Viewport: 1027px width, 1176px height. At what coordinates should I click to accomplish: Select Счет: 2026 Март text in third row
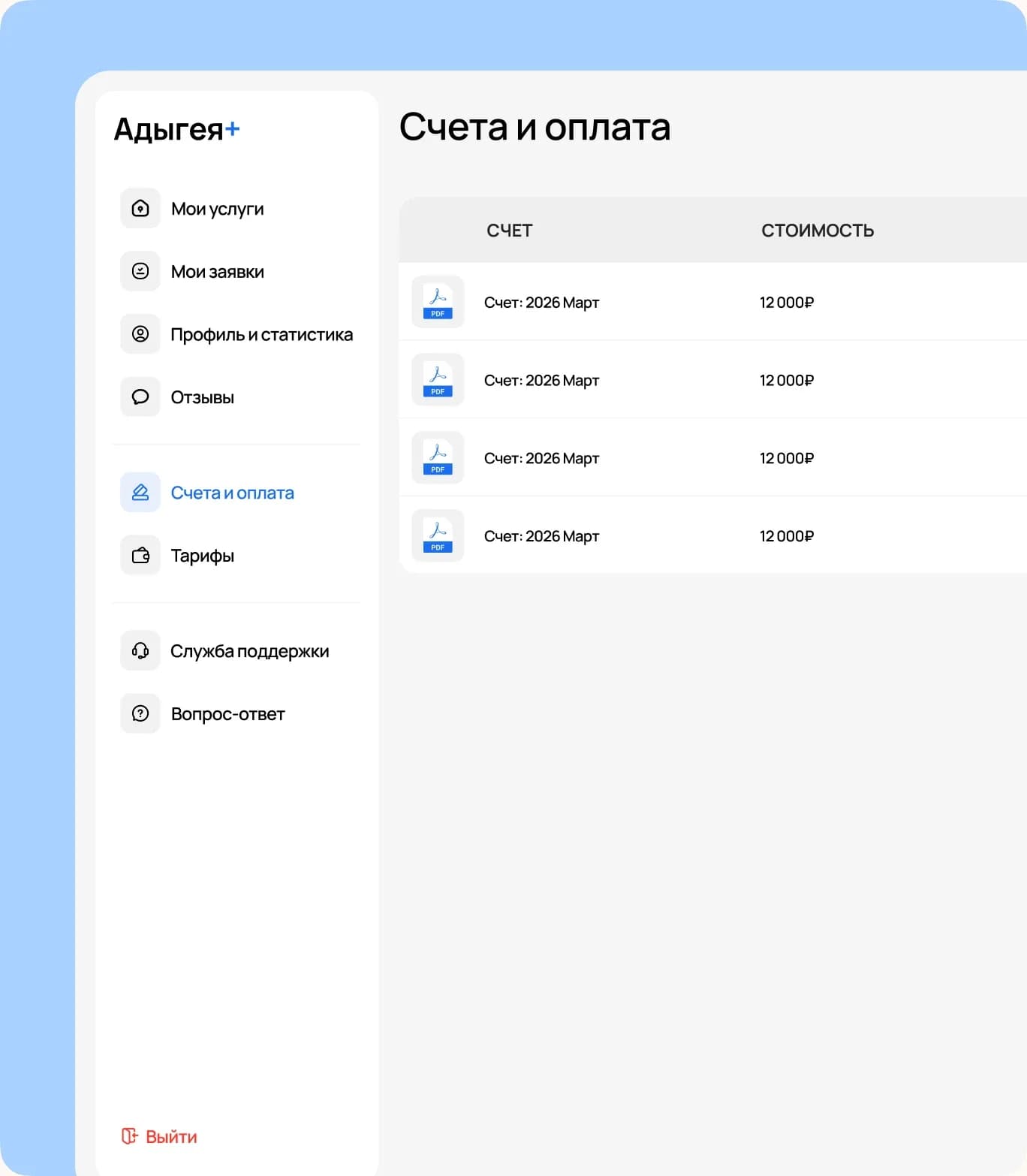[x=541, y=458]
